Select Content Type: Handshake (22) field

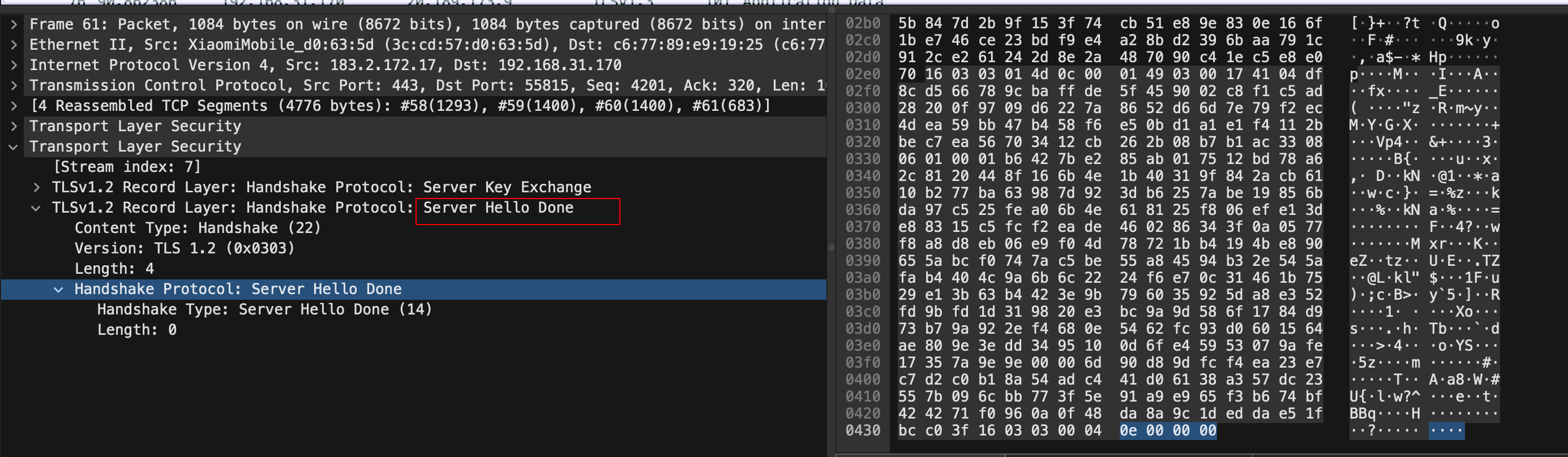coord(198,228)
